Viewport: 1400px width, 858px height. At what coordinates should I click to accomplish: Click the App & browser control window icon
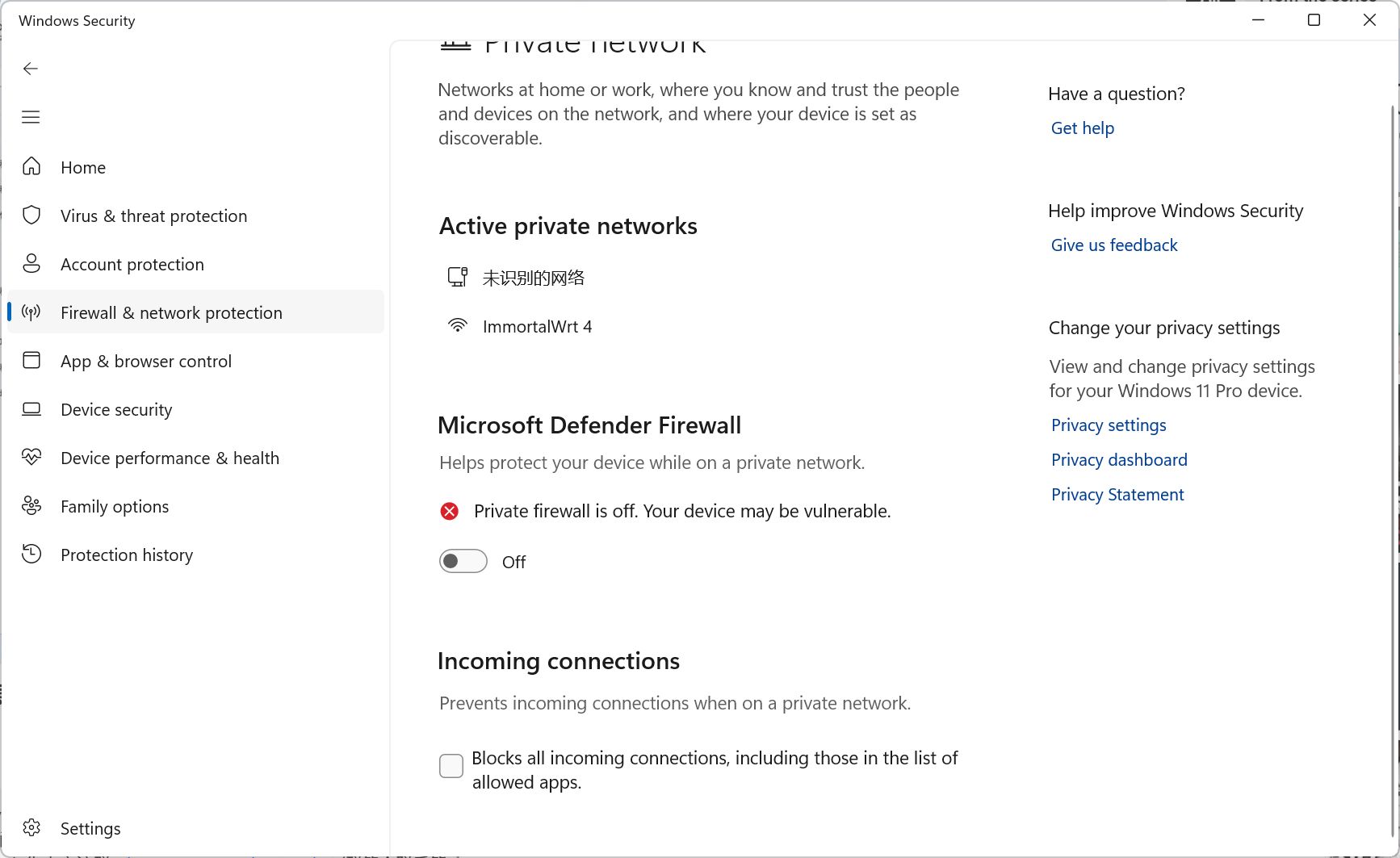click(x=31, y=360)
